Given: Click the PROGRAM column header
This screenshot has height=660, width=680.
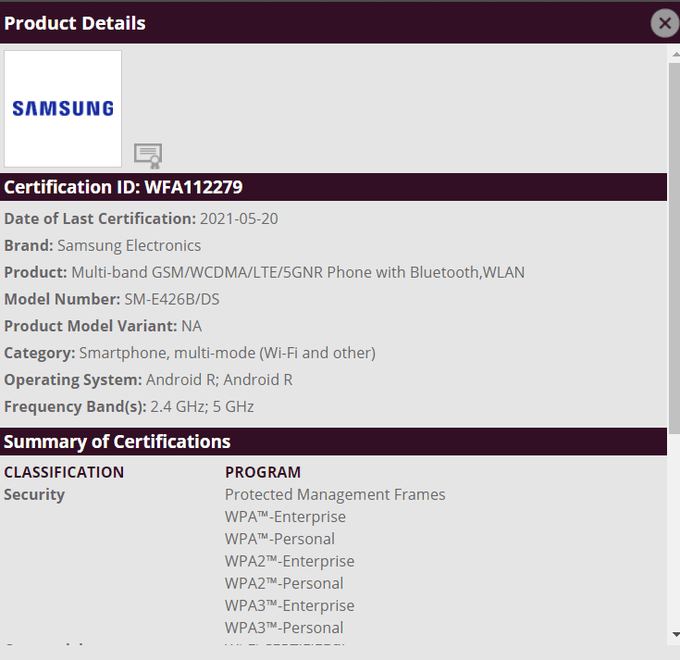Looking at the screenshot, I should coord(263,472).
